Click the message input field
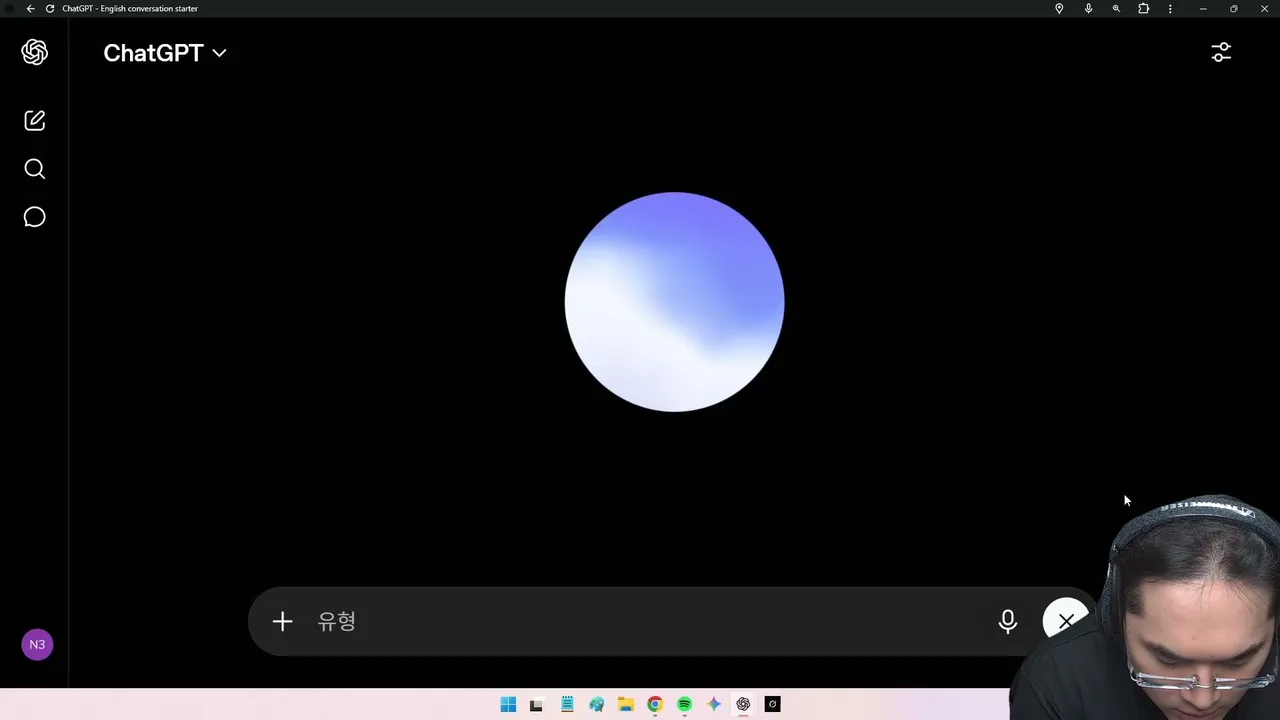1280x720 pixels. click(x=650, y=622)
